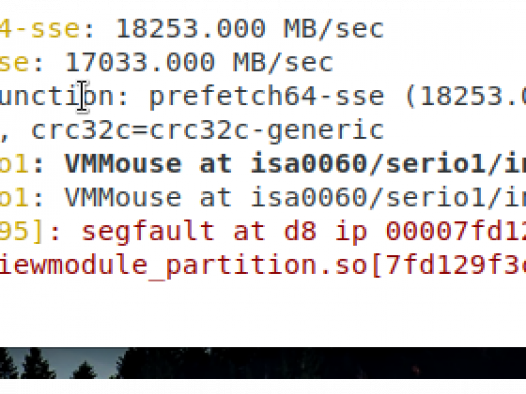
Task: Click the "iewmodule_partition.so" library name
Action: 183,266
